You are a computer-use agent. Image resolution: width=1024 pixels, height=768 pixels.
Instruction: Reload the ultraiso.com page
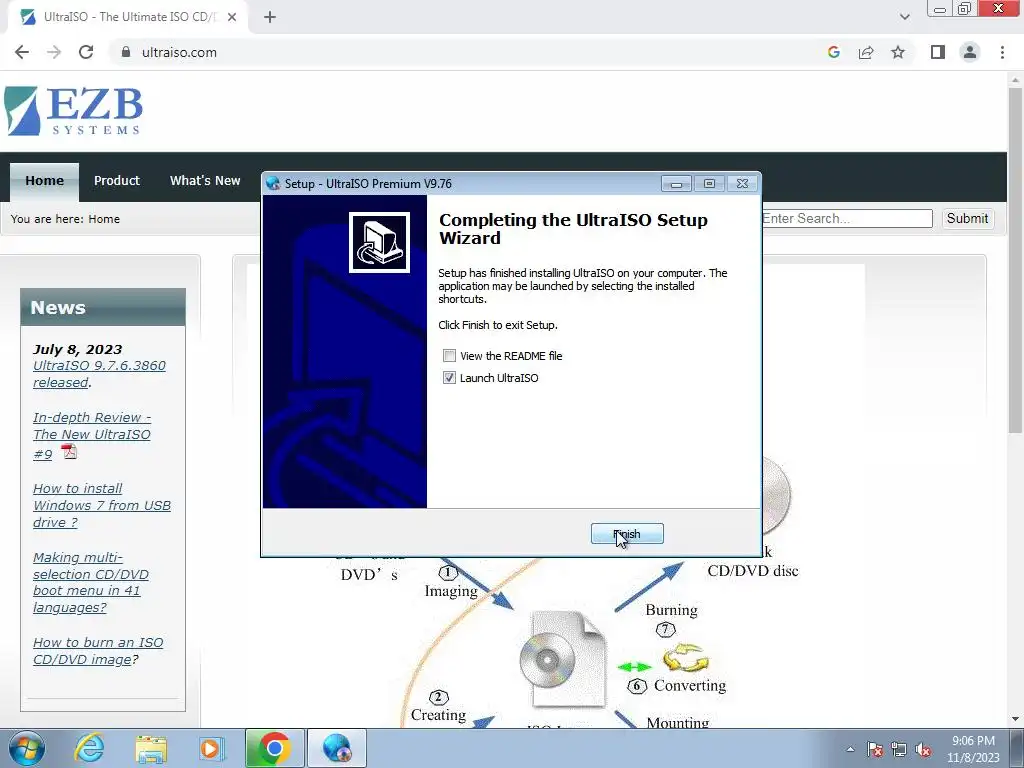pyautogui.click(x=86, y=52)
